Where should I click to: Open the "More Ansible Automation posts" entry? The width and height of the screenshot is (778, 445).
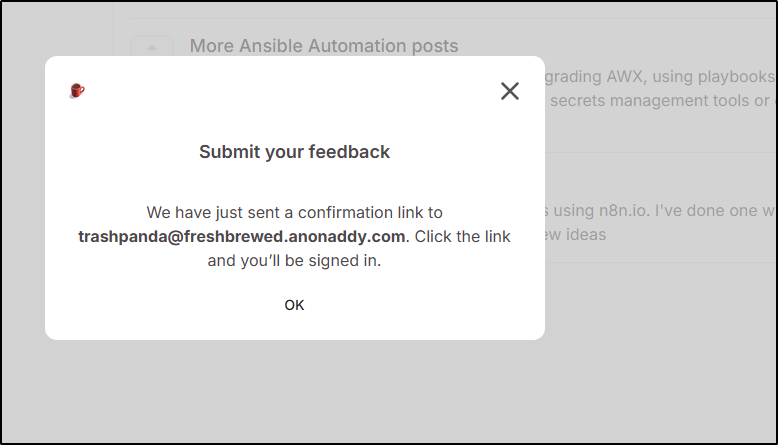click(323, 46)
